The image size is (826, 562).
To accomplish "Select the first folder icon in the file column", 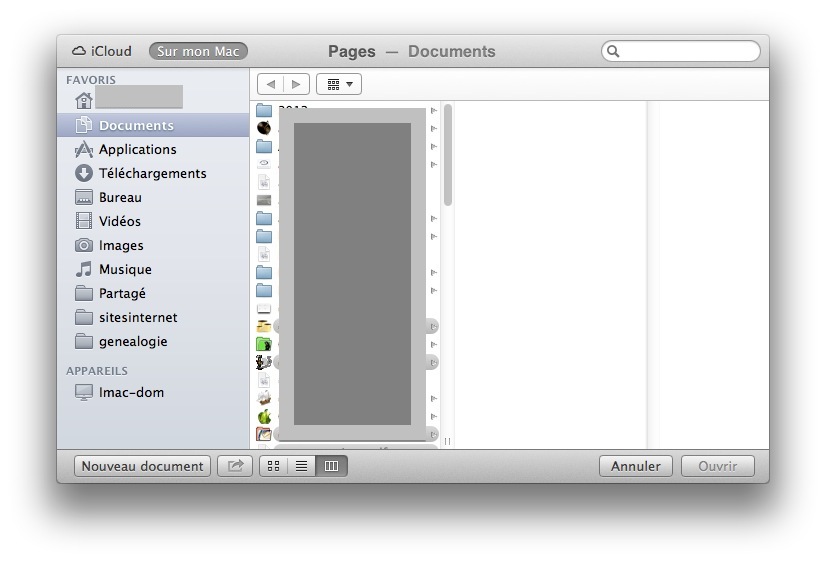I will 264,110.
